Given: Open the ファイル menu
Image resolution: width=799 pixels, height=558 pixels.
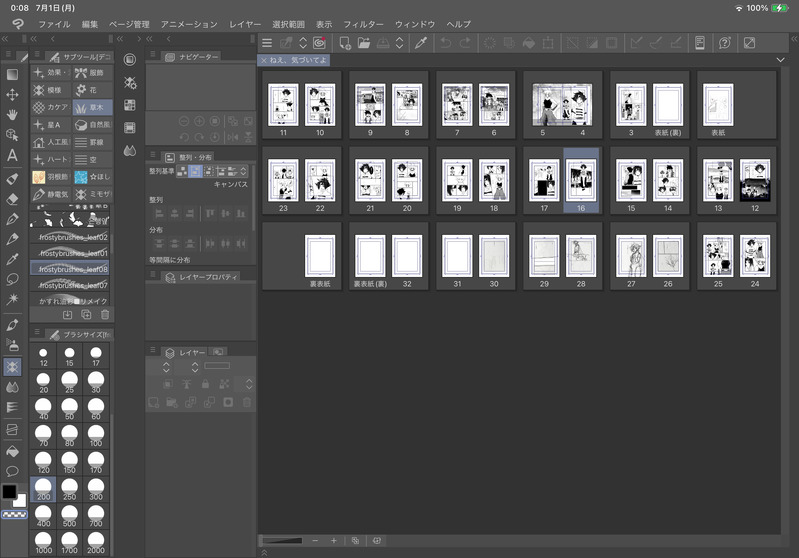Looking at the screenshot, I should click(54, 24).
